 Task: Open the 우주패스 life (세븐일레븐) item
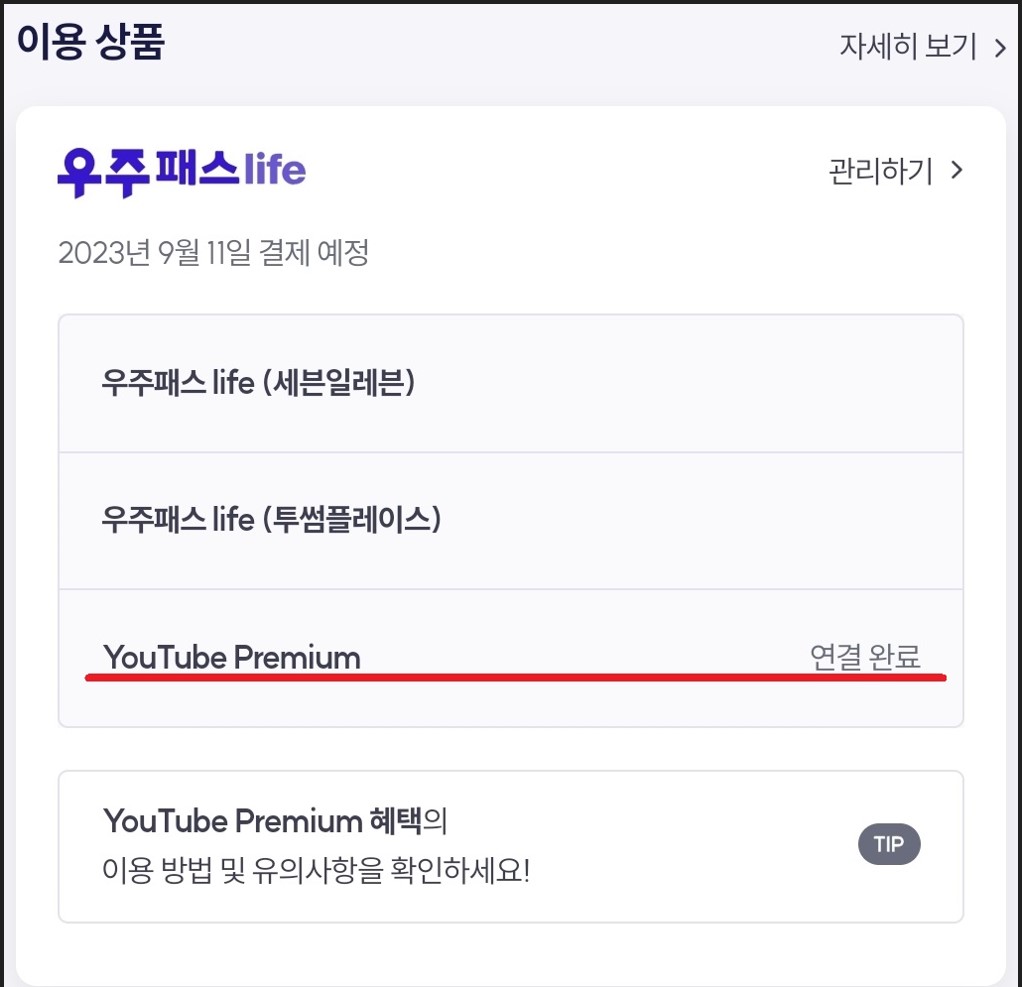[511, 383]
